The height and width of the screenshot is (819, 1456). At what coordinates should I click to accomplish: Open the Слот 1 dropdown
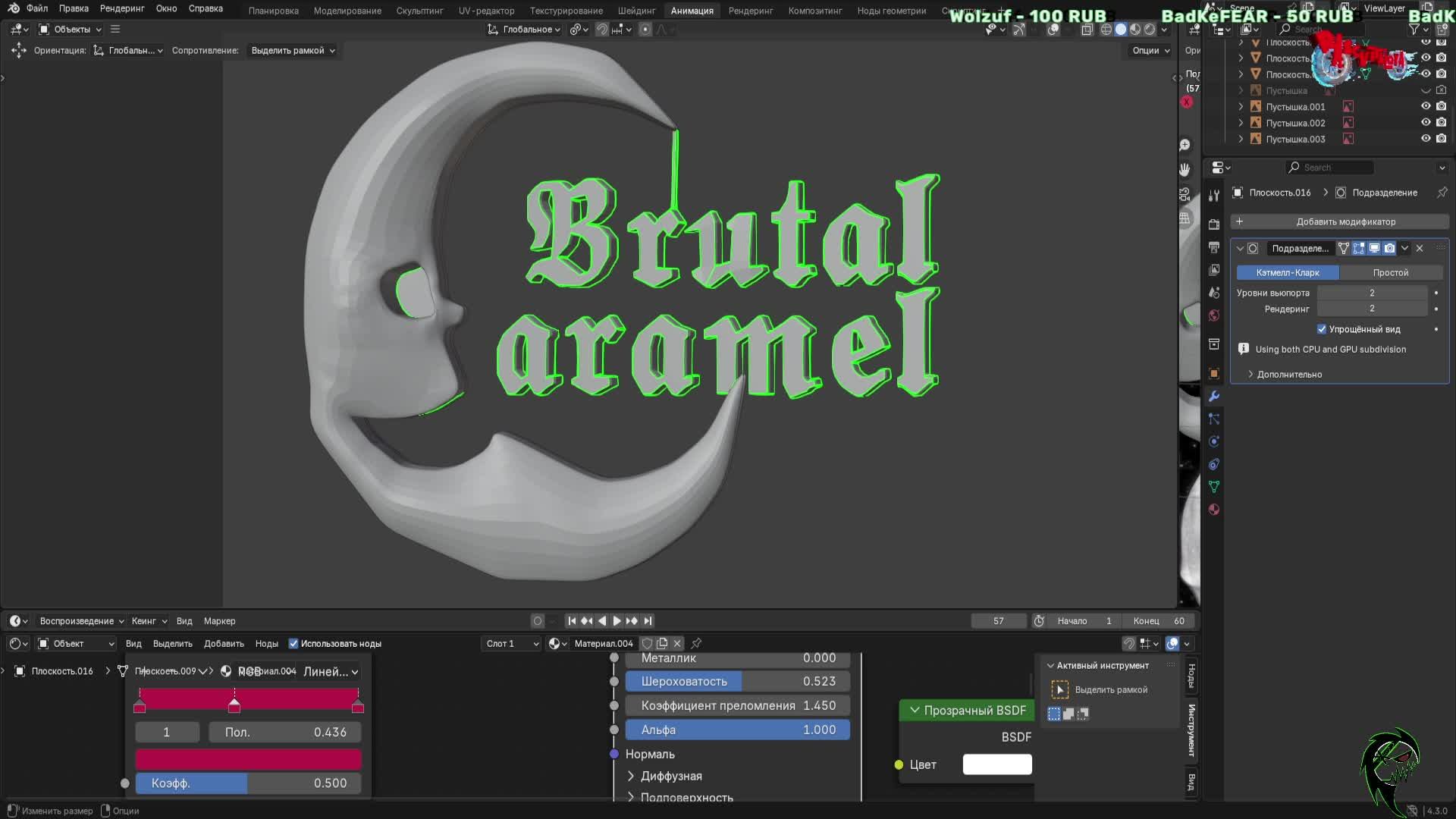coord(512,644)
